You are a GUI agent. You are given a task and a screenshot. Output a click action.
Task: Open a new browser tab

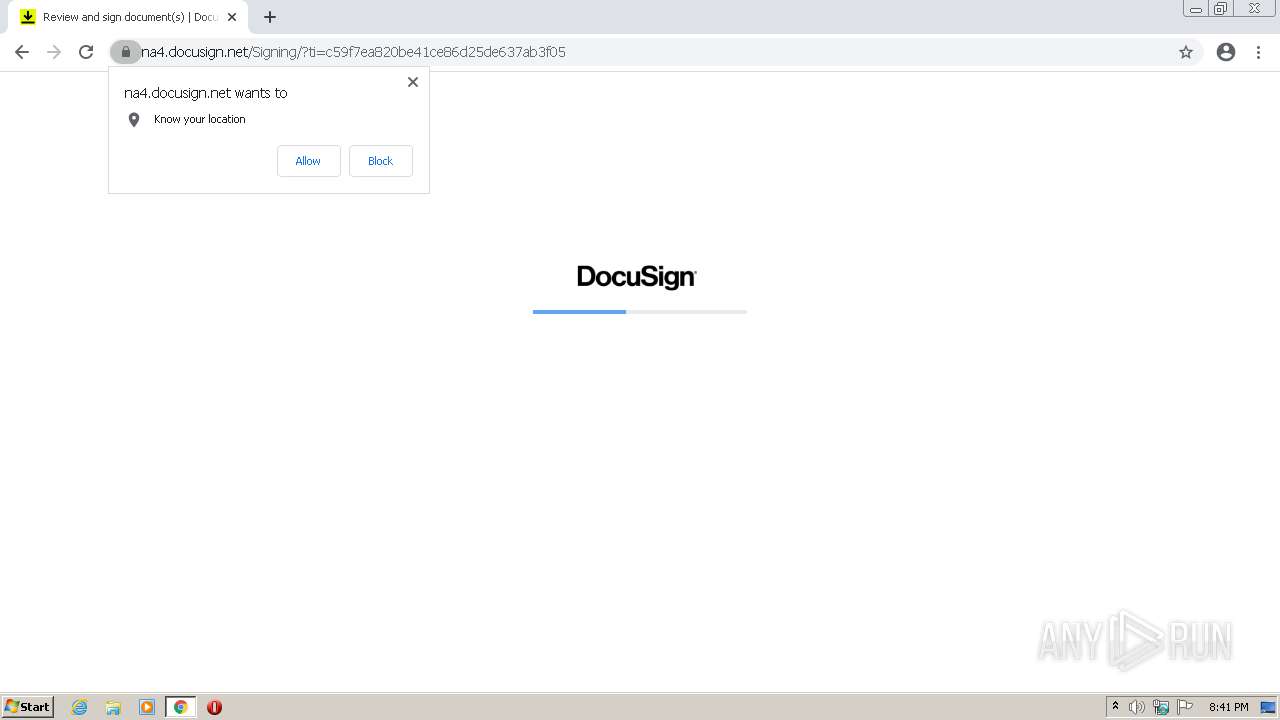pos(270,17)
